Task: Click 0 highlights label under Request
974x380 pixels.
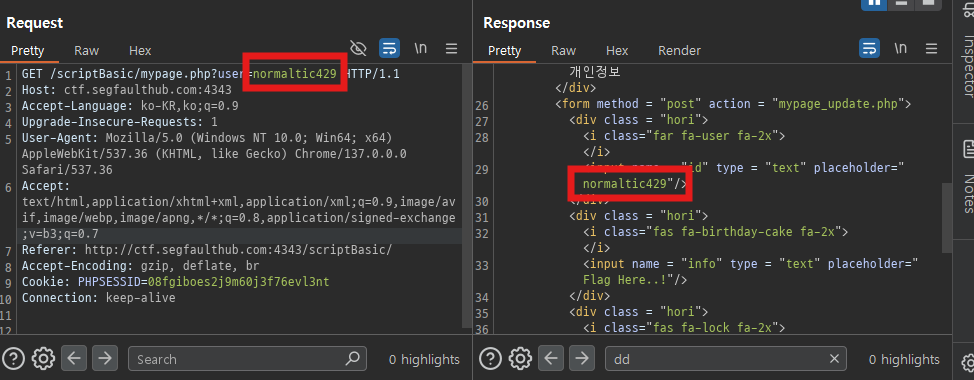Action: tap(424, 359)
